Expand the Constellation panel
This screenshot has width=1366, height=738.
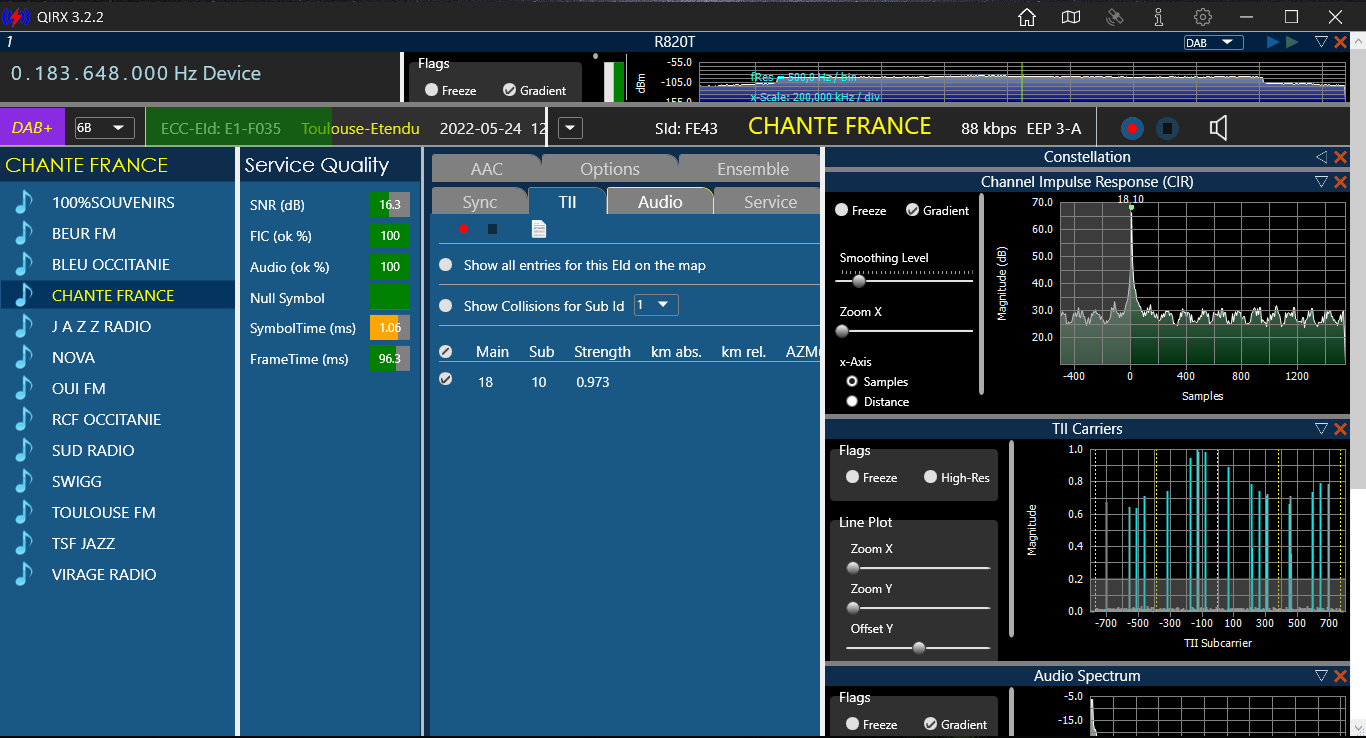pyautogui.click(x=1321, y=157)
